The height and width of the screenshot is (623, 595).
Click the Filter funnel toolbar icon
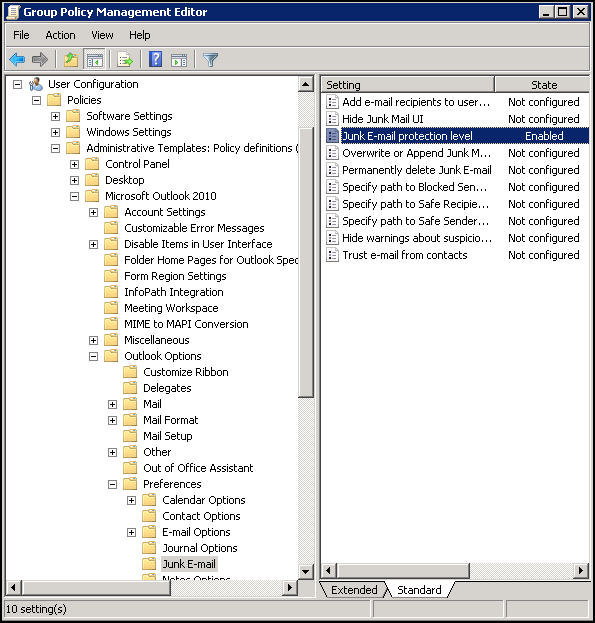210,60
